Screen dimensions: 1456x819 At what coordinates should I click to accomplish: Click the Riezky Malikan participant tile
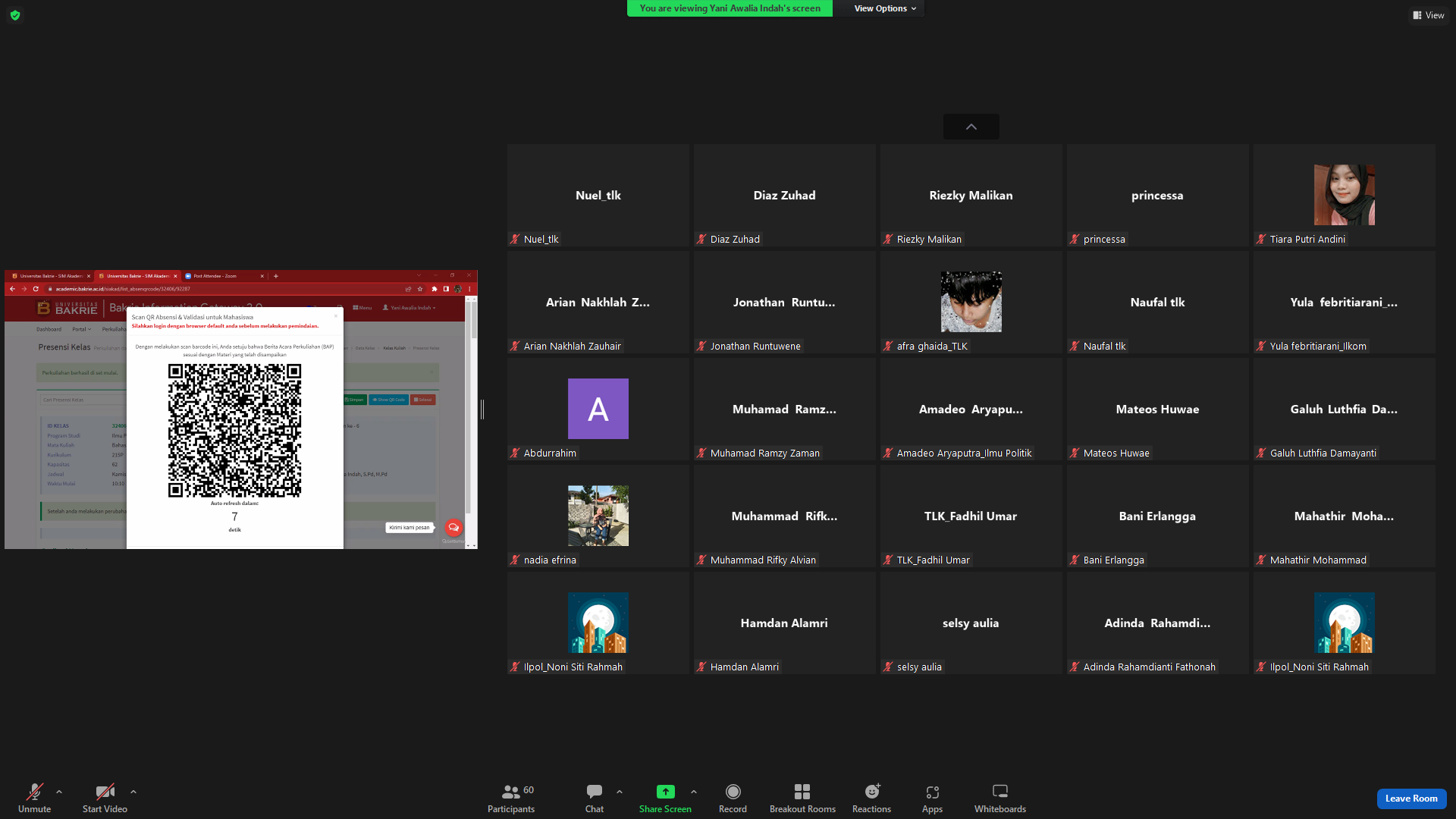click(971, 195)
